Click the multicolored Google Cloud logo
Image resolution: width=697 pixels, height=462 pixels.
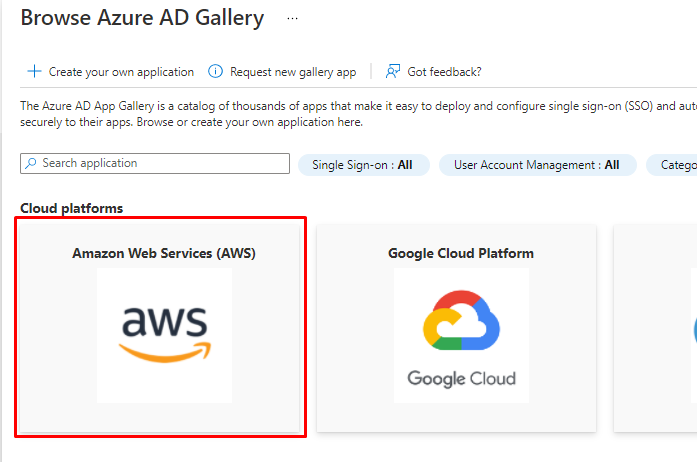(461, 335)
